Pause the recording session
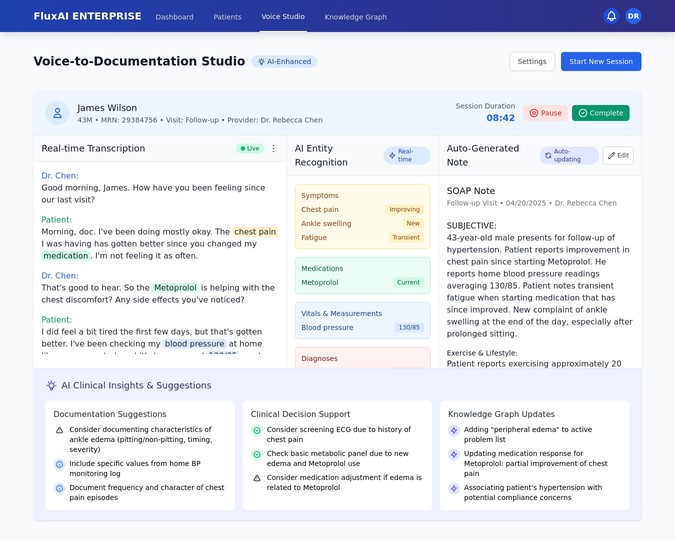This screenshot has height=540, width=675. pyautogui.click(x=545, y=113)
